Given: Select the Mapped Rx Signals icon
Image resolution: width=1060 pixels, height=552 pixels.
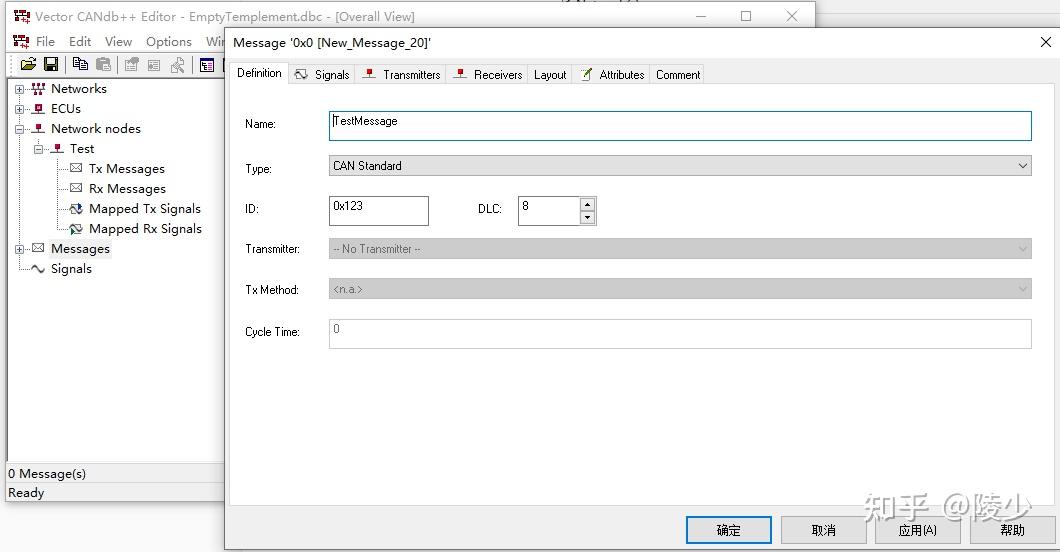Looking at the screenshot, I should pos(76,229).
